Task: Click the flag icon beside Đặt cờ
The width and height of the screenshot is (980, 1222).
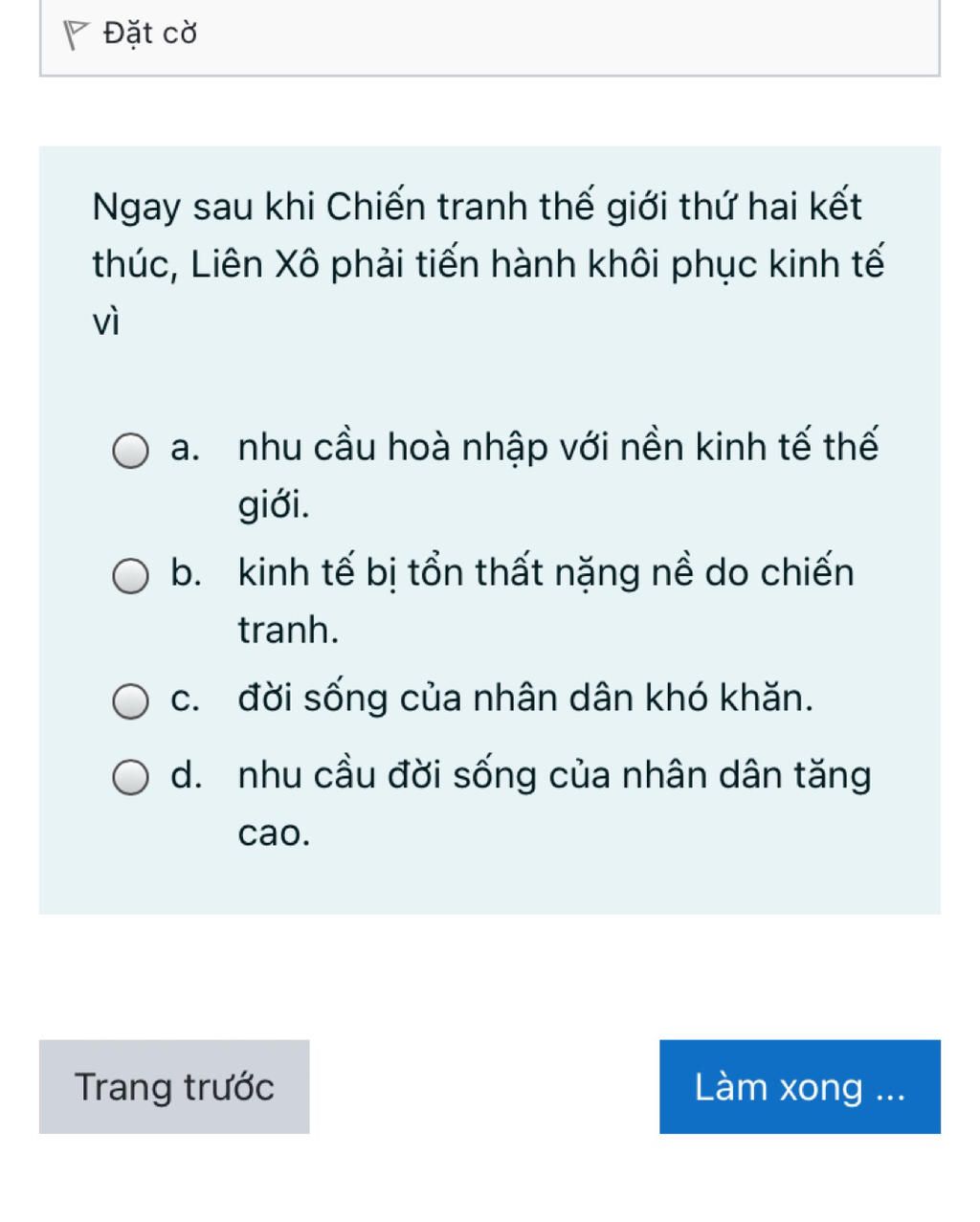Action: 76,35
